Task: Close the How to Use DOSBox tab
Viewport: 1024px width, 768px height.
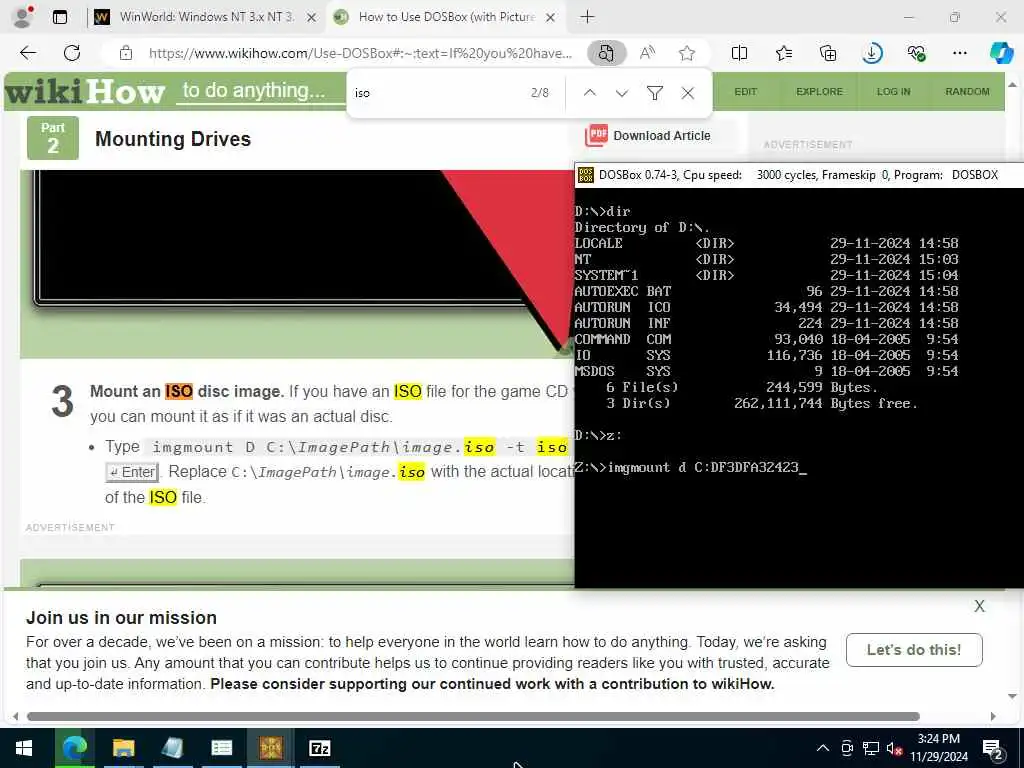Action: click(551, 17)
